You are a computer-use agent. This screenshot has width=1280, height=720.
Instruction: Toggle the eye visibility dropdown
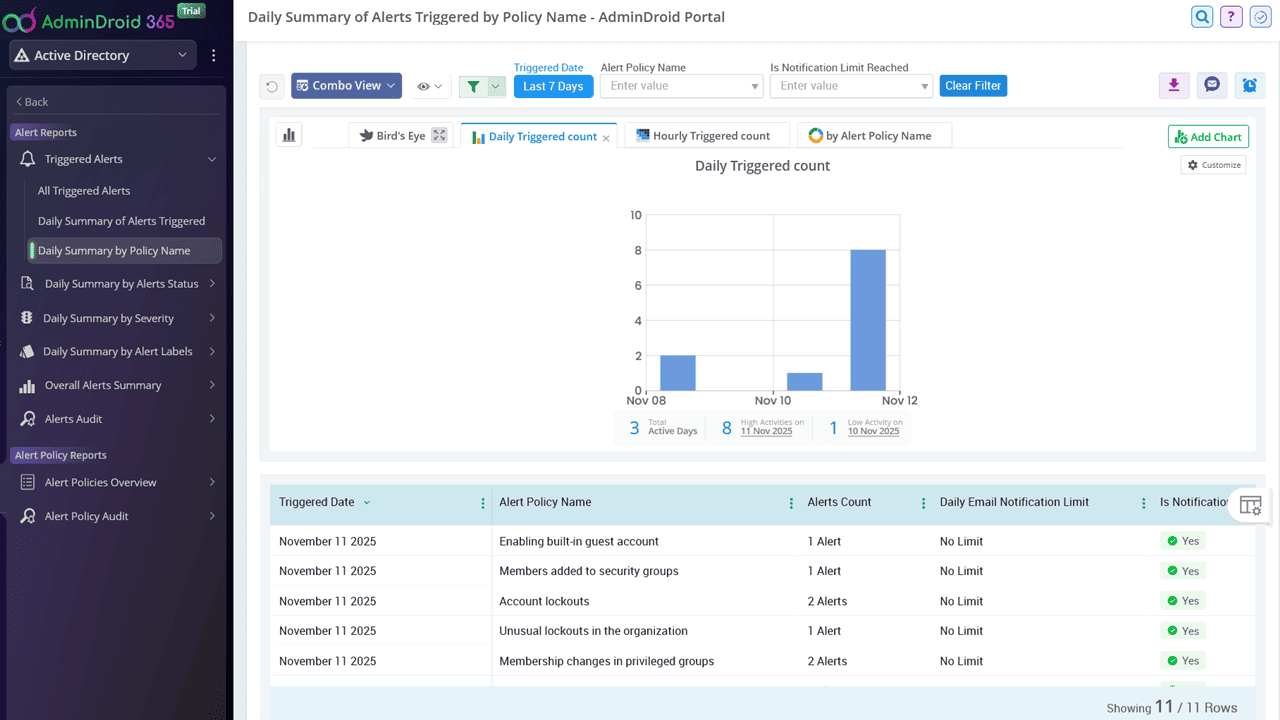[429, 87]
